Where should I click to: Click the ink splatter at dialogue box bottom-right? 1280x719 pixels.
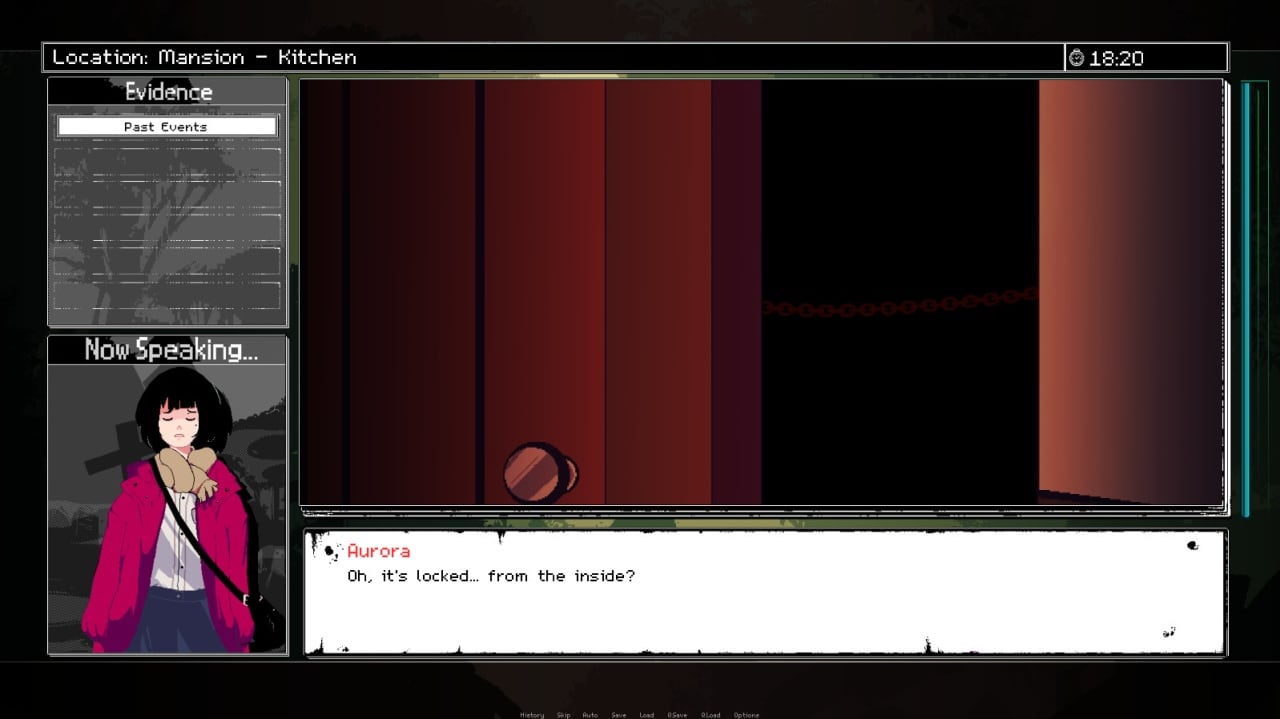1169,632
